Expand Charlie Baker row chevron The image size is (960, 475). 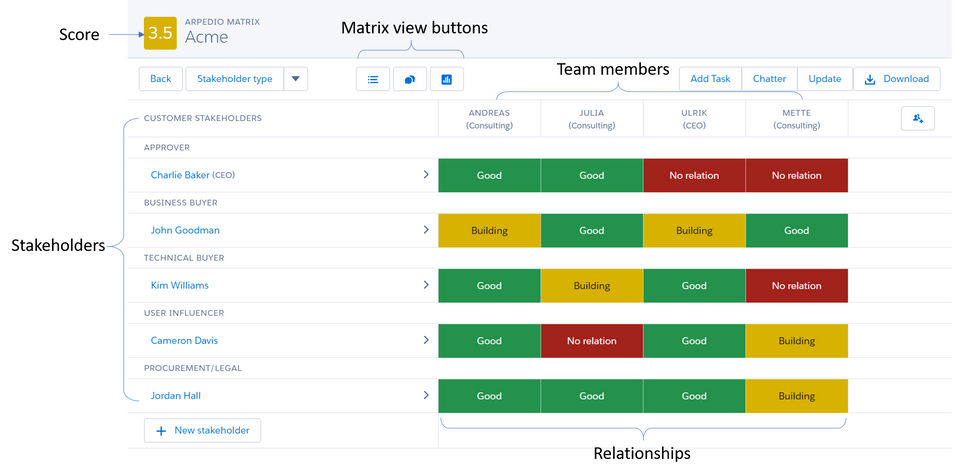tap(426, 175)
